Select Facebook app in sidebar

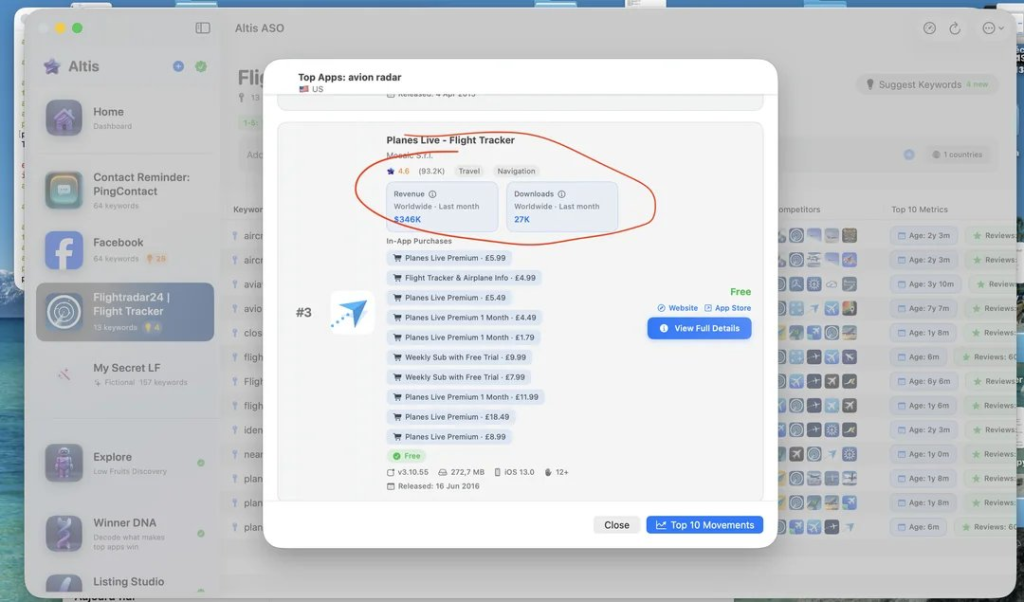124,250
